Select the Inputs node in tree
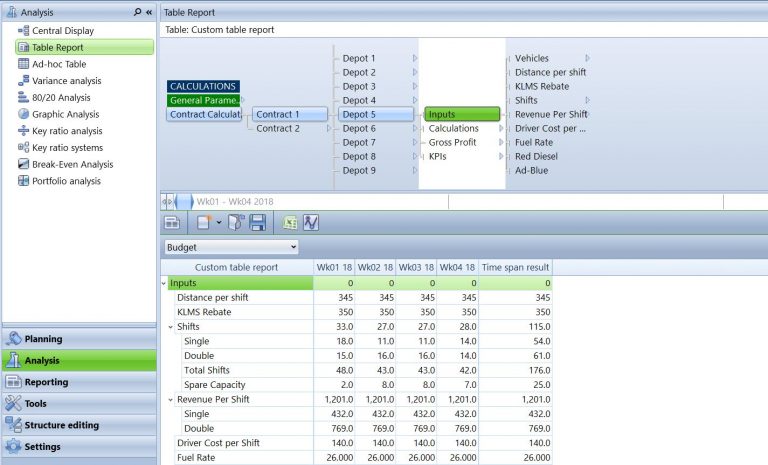768x465 pixels. click(462, 114)
